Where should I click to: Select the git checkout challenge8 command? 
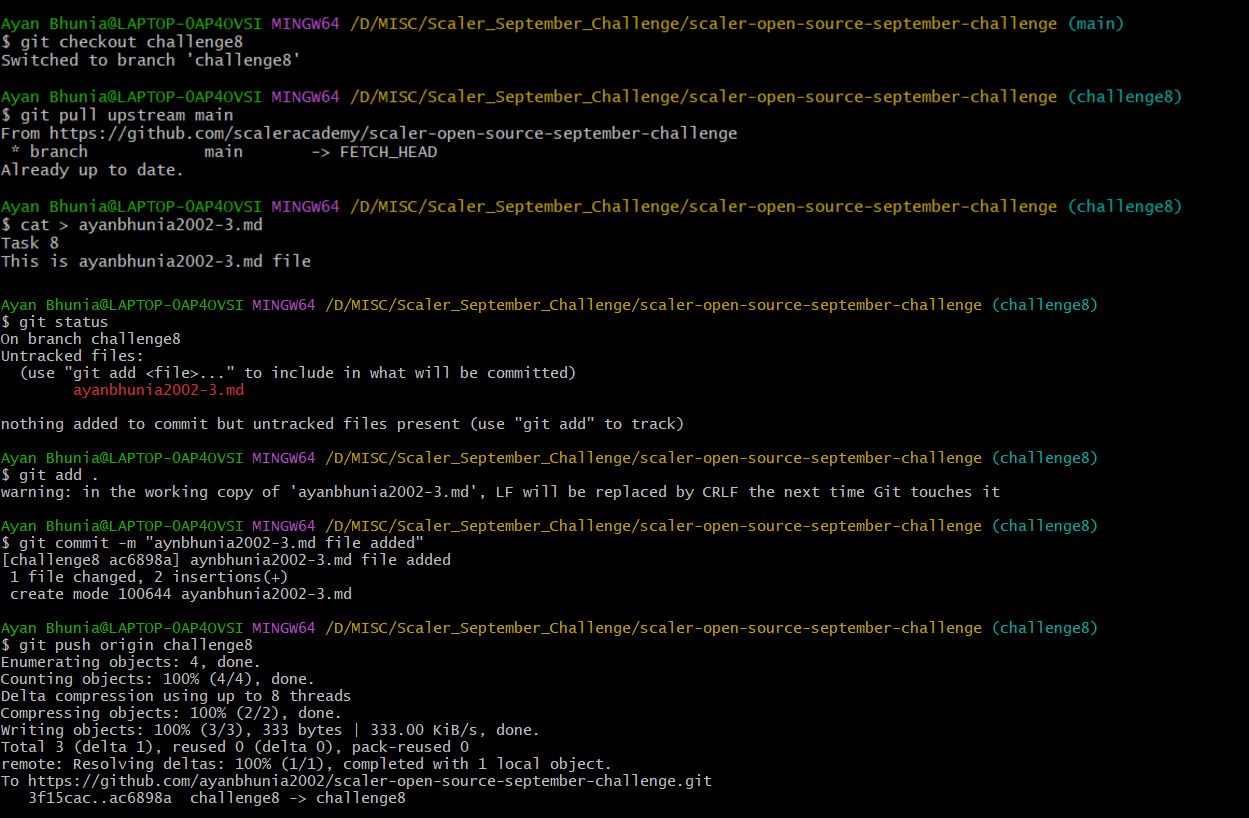click(125, 41)
